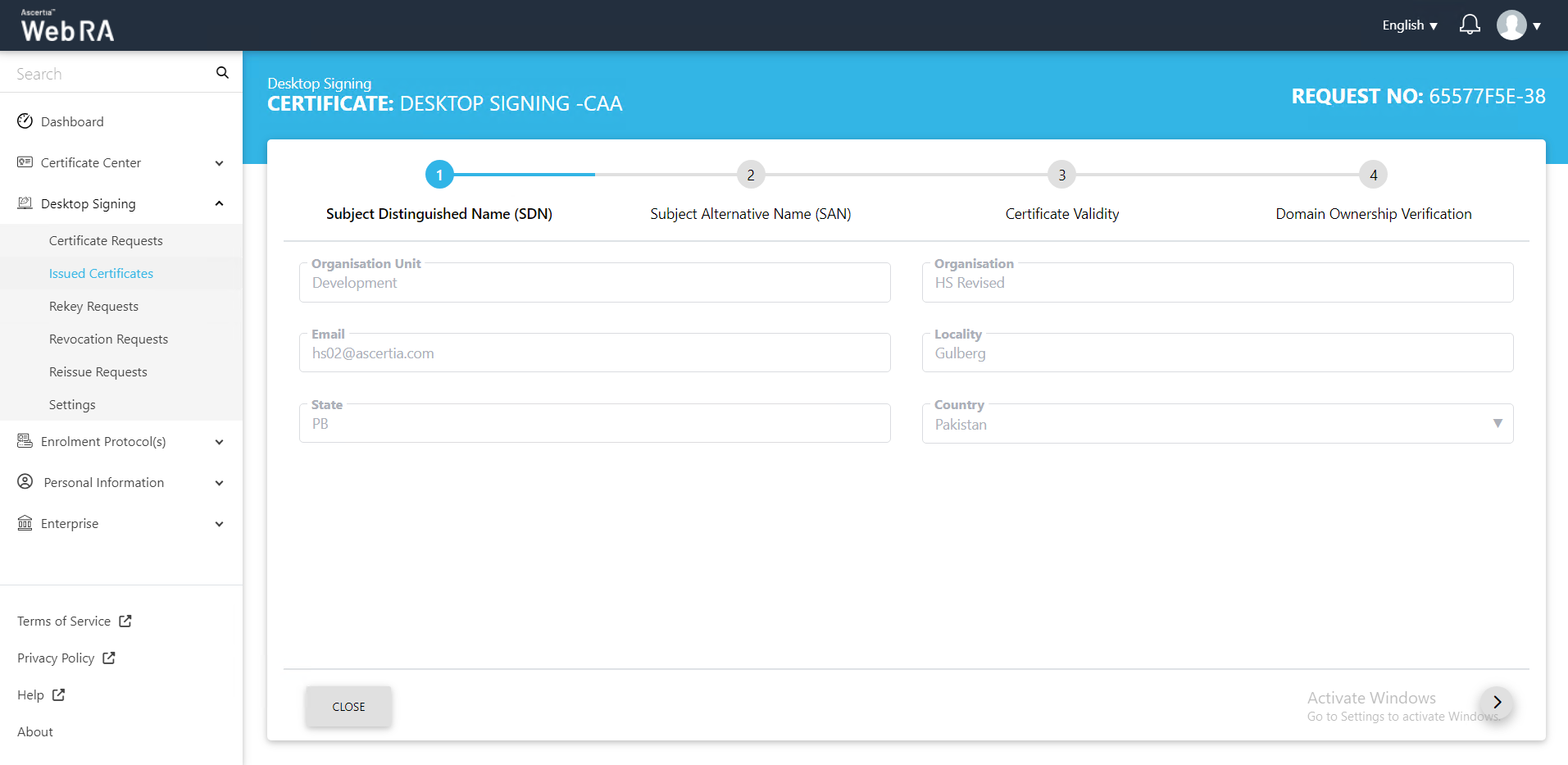Click the Enrolment Protocol(s) icon
The width and height of the screenshot is (1568, 765).
click(x=25, y=441)
